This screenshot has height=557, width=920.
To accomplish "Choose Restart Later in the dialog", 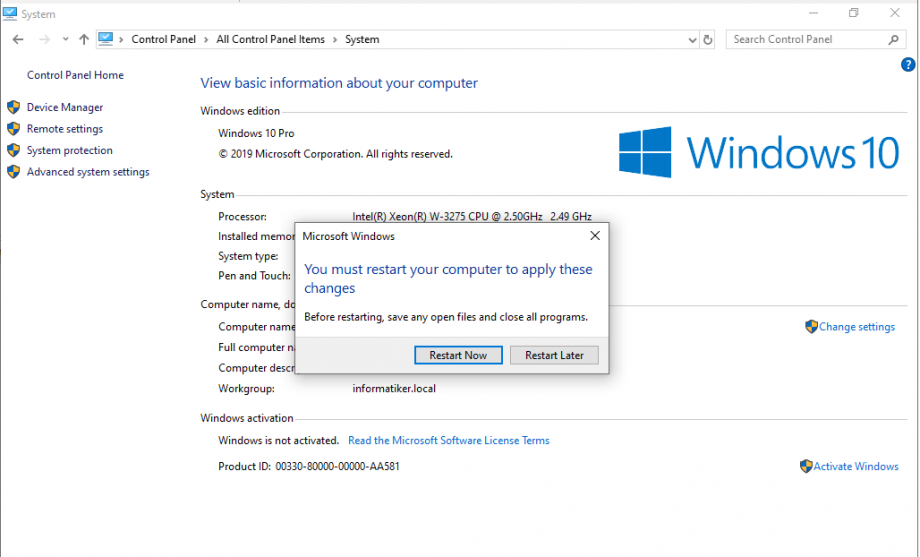I will click(554, 355).
